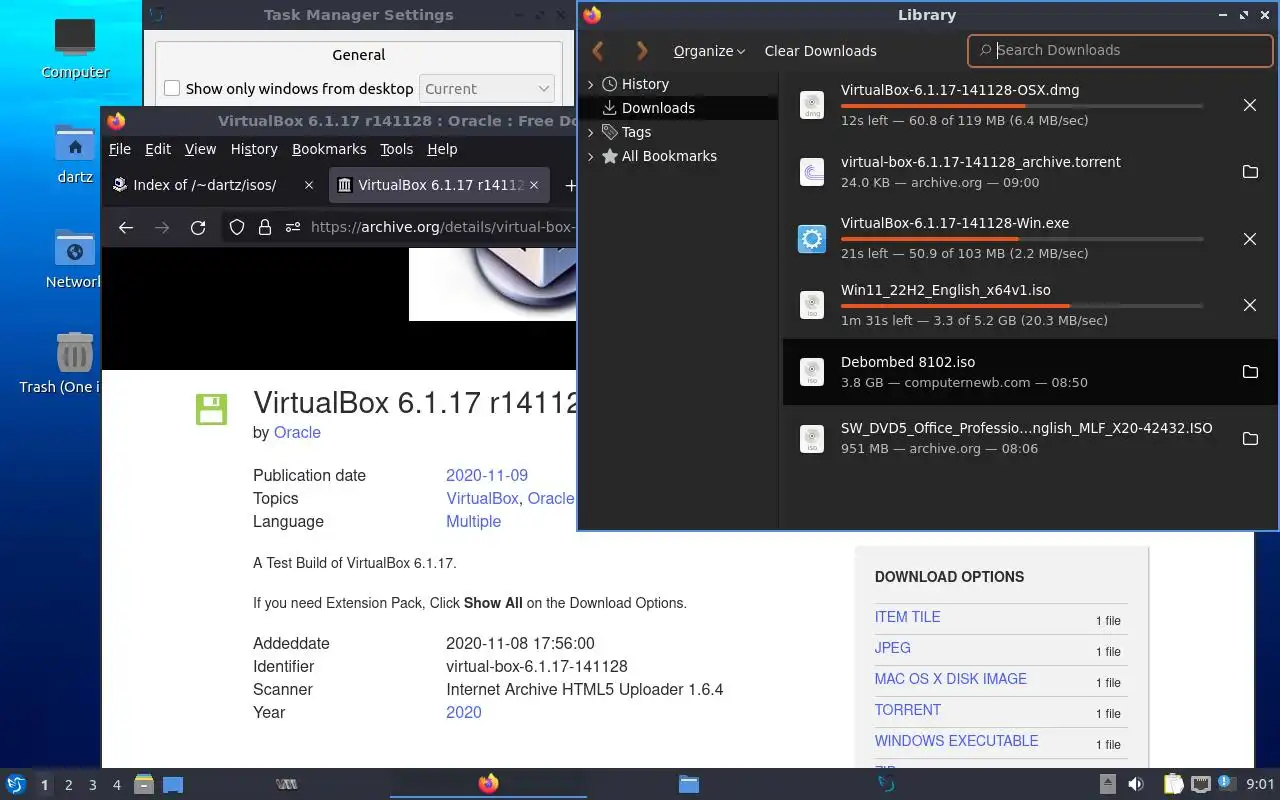1280x800 pixels.
Task: Click the TORRENT download option
Action: tap(907, 710)
